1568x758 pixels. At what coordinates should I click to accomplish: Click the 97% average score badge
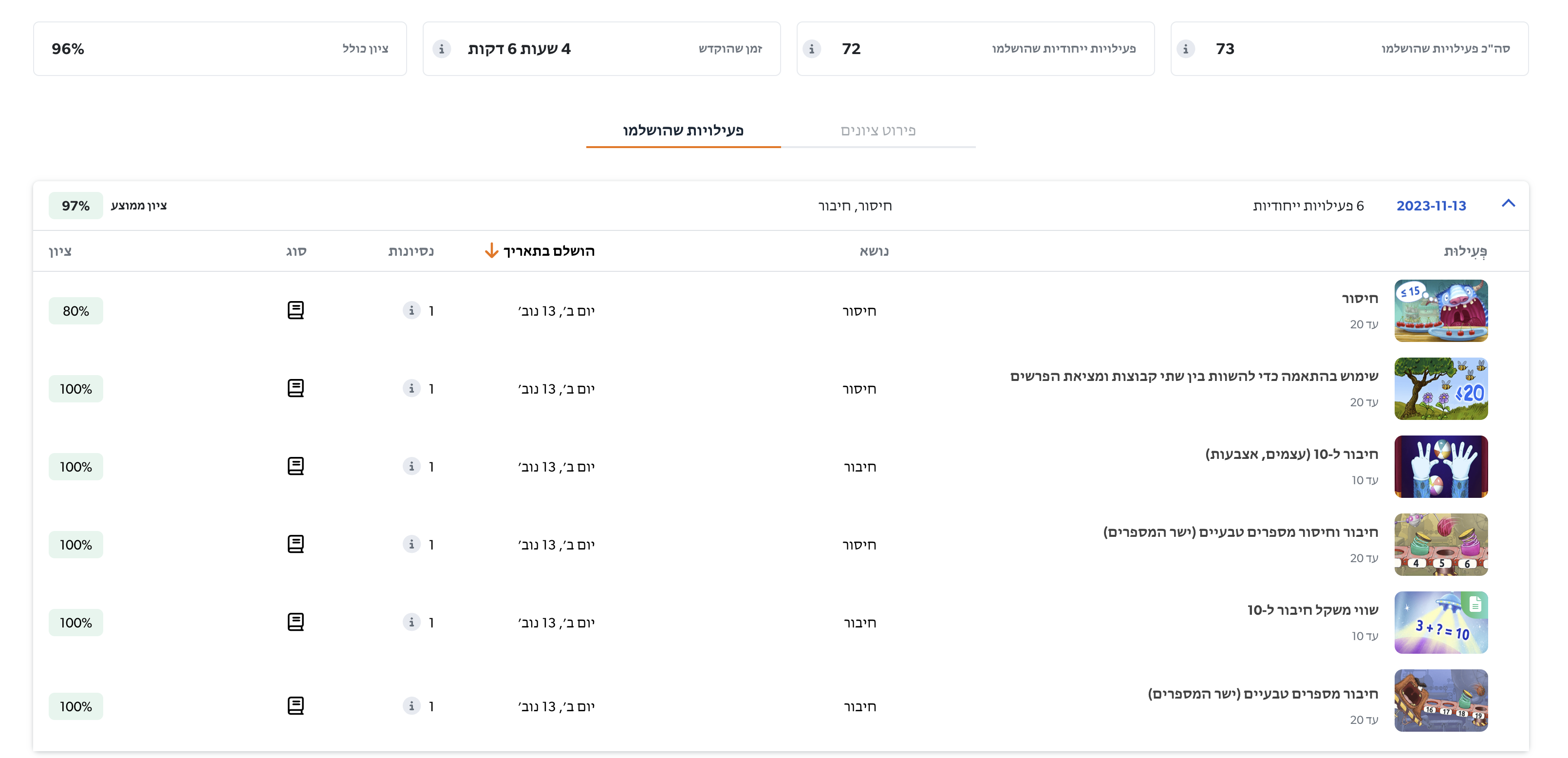pos(75,206)
